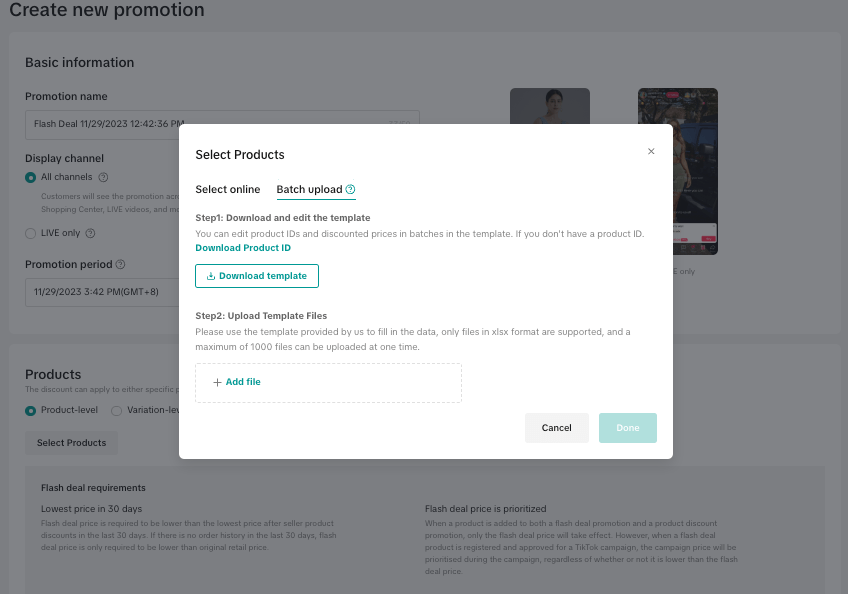This screenshot has width=848, height=594.
Task: Click the Batch upload help icon
Action: [x=350, y=190]
